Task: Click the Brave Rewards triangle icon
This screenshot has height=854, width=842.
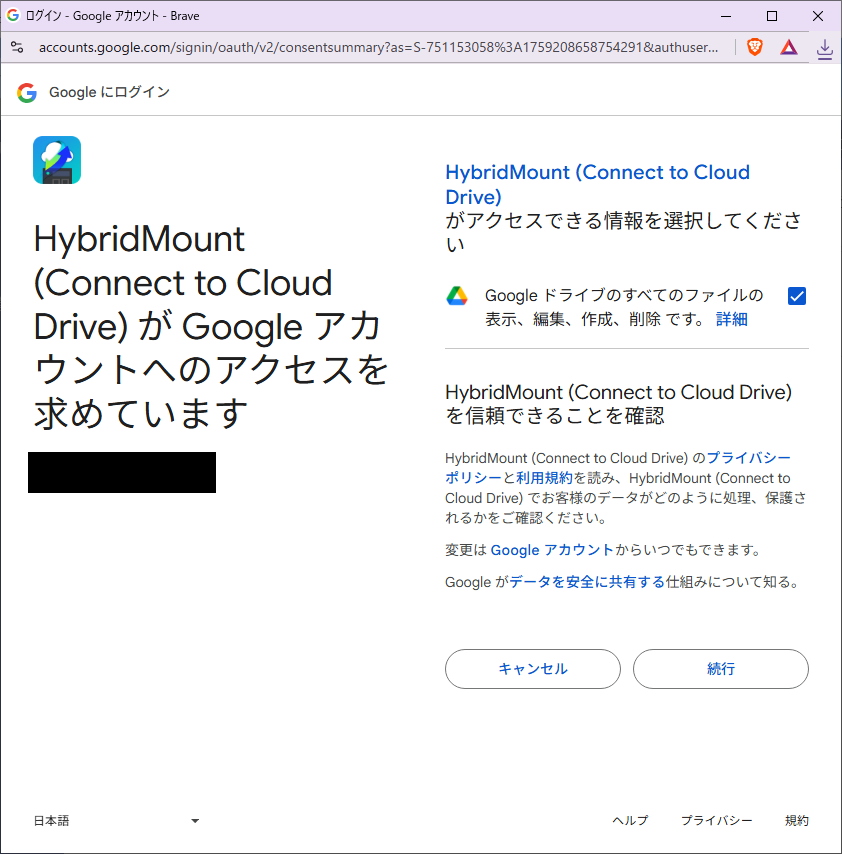Action: click(x=789, y=47)
